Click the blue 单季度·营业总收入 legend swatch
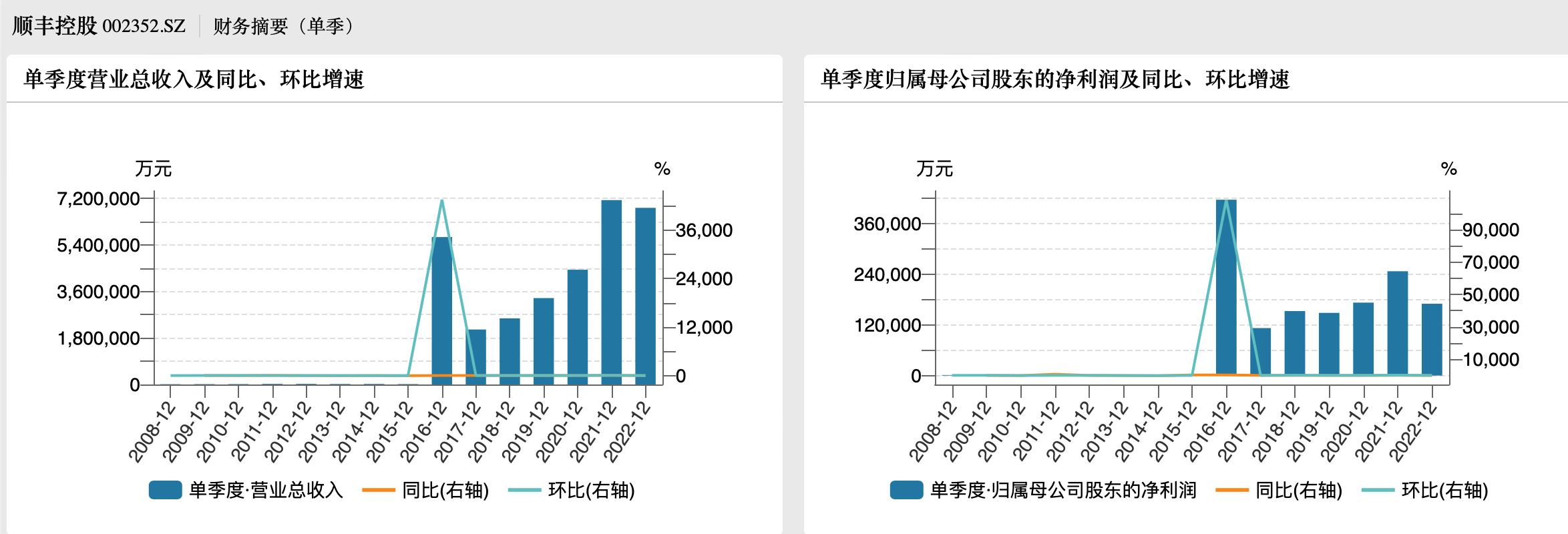Viewport: 1568px width, 534px height. [x=165, y=490]
